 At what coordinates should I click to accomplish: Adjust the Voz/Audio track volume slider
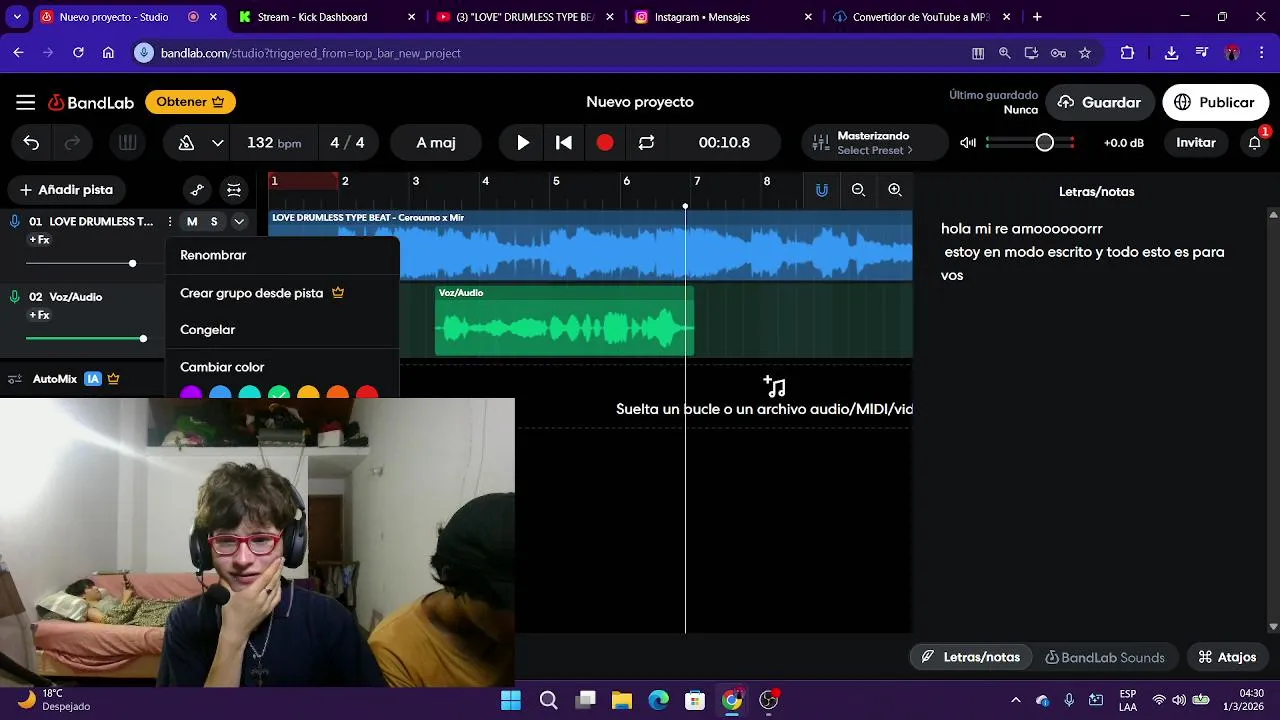click(143, 339)
